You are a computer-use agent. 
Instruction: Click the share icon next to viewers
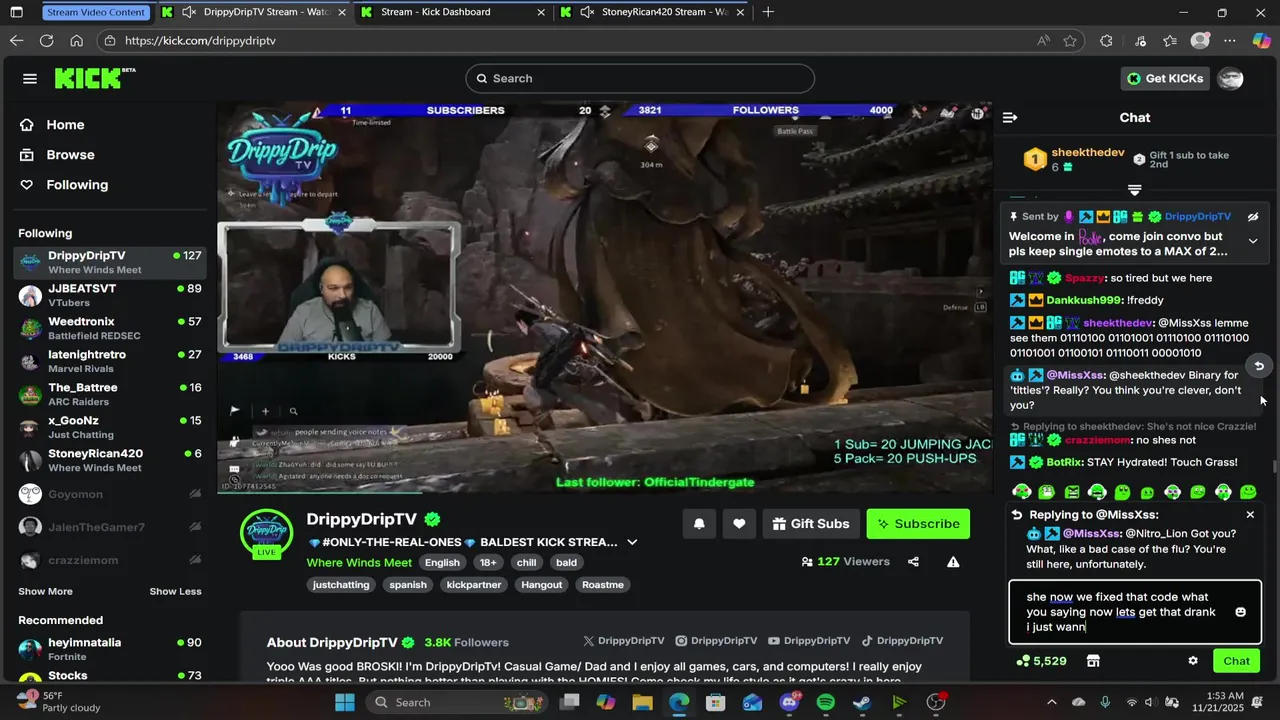click(x=913, y=562)
